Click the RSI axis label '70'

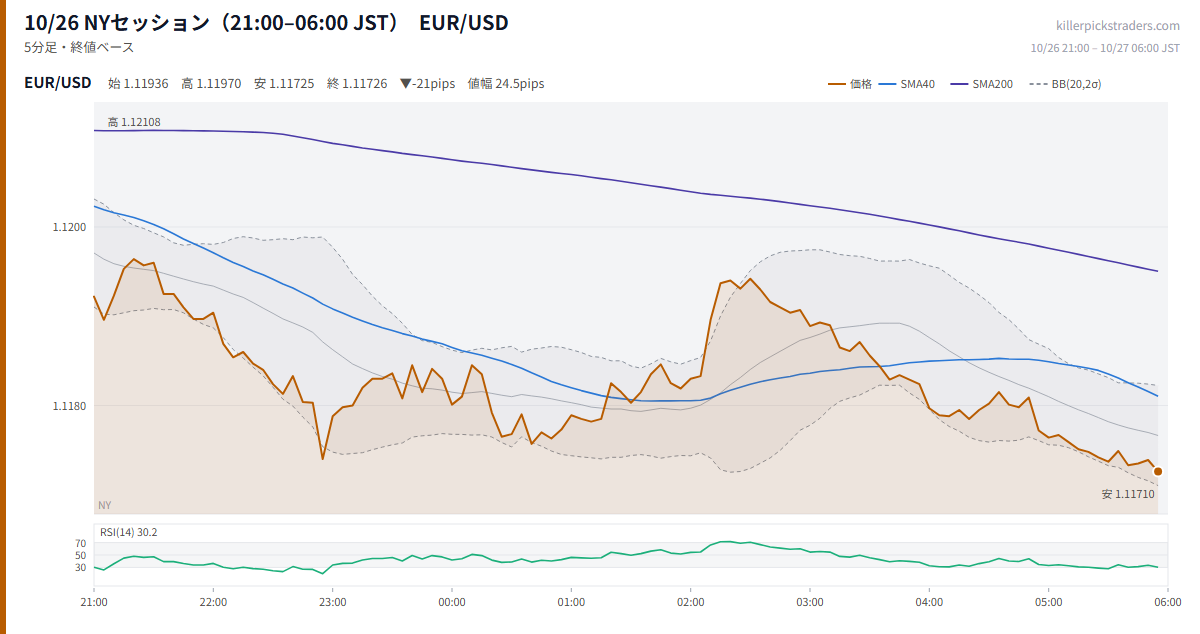pos(80,544)
